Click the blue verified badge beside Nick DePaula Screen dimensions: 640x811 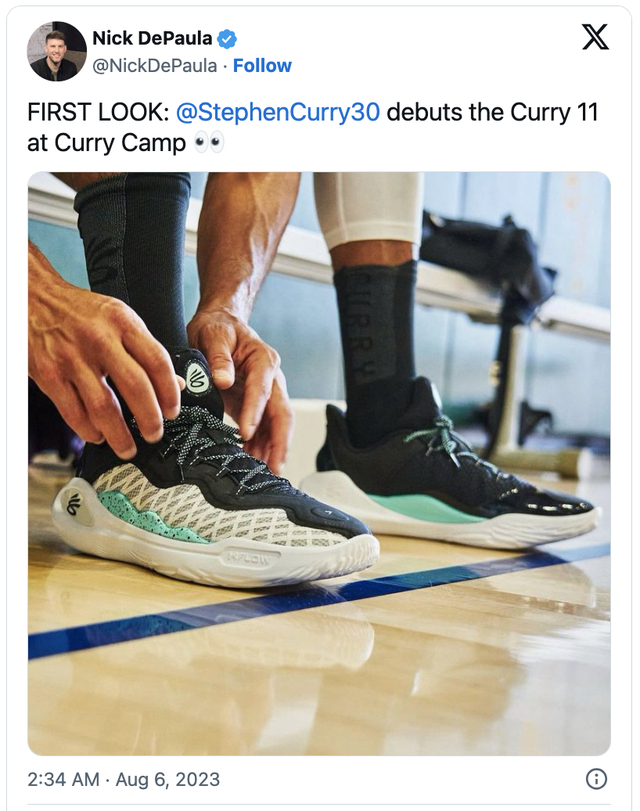click(x=227, y=39)
